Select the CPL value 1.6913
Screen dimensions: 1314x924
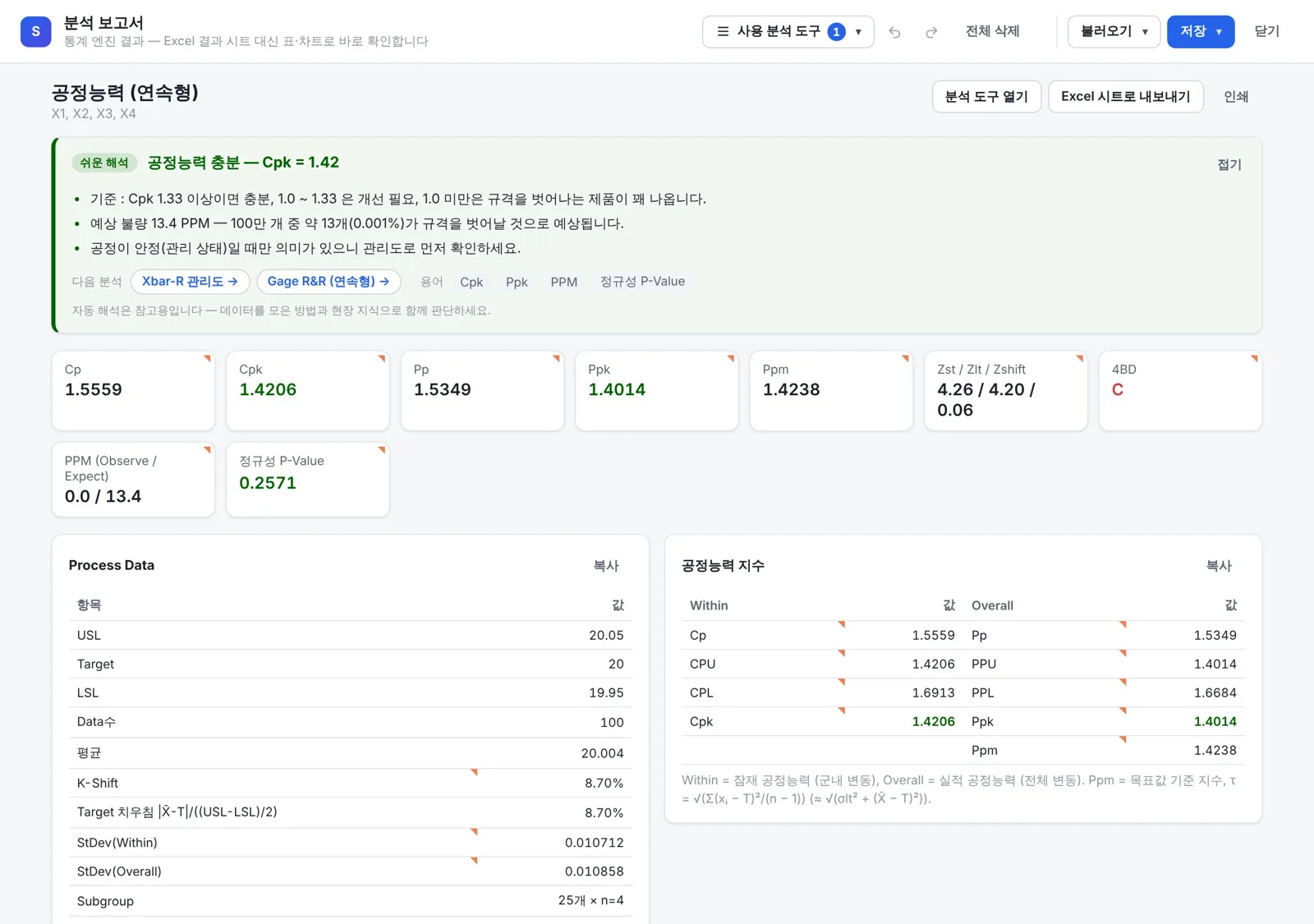point(933,692)
